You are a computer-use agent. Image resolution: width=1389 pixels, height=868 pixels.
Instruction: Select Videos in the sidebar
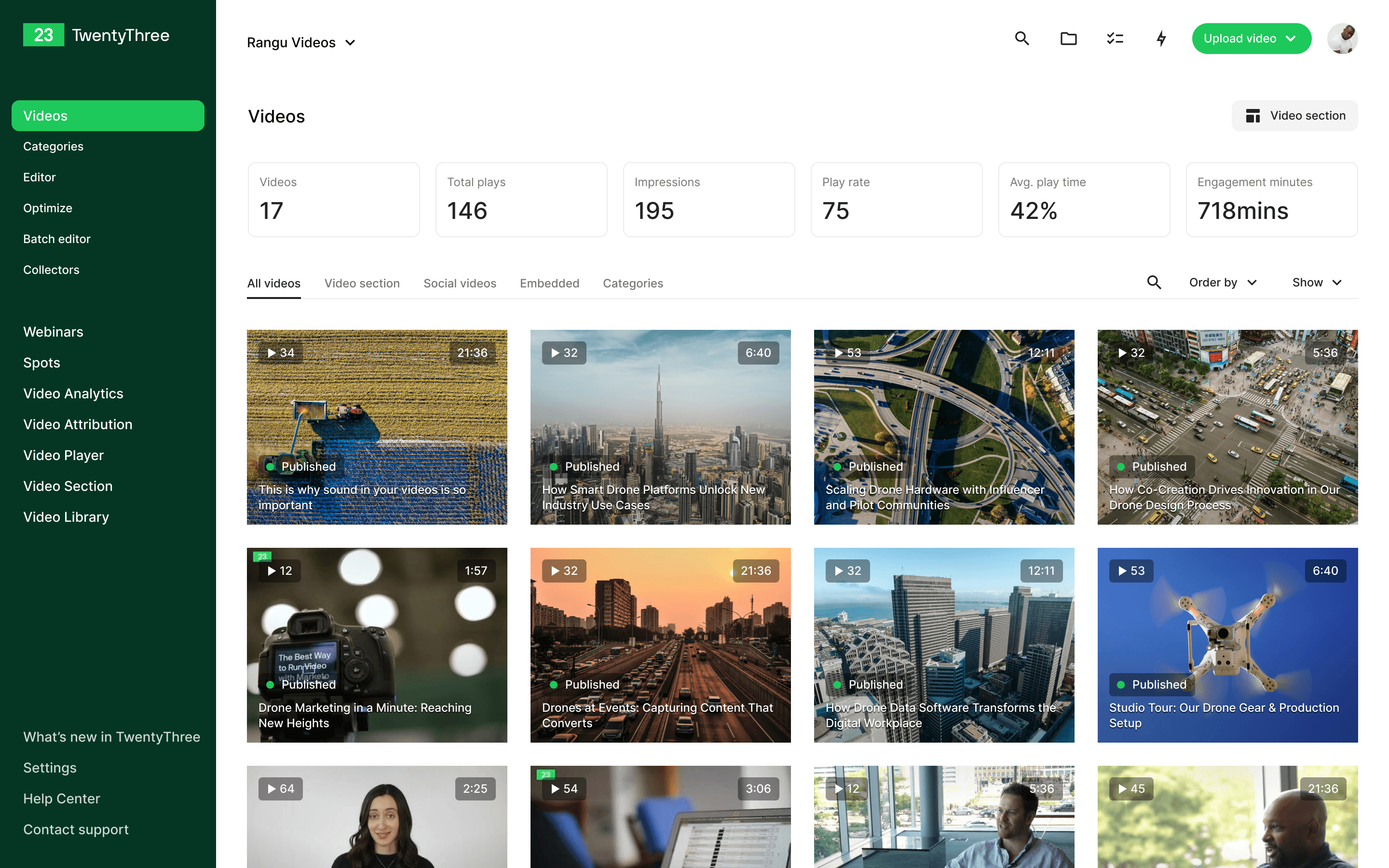tap(108, 116)
